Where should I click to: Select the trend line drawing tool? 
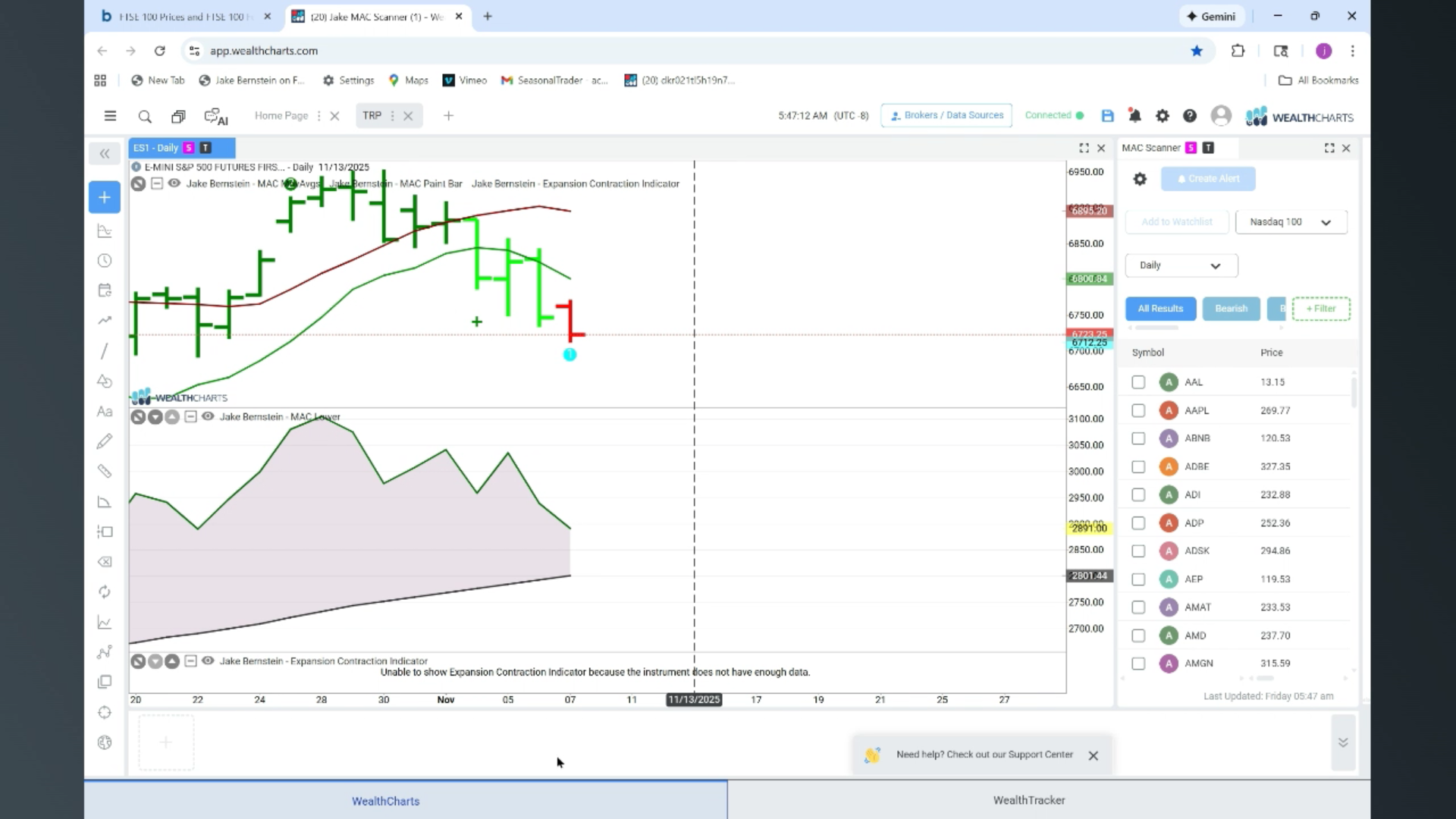coord(105,351)
